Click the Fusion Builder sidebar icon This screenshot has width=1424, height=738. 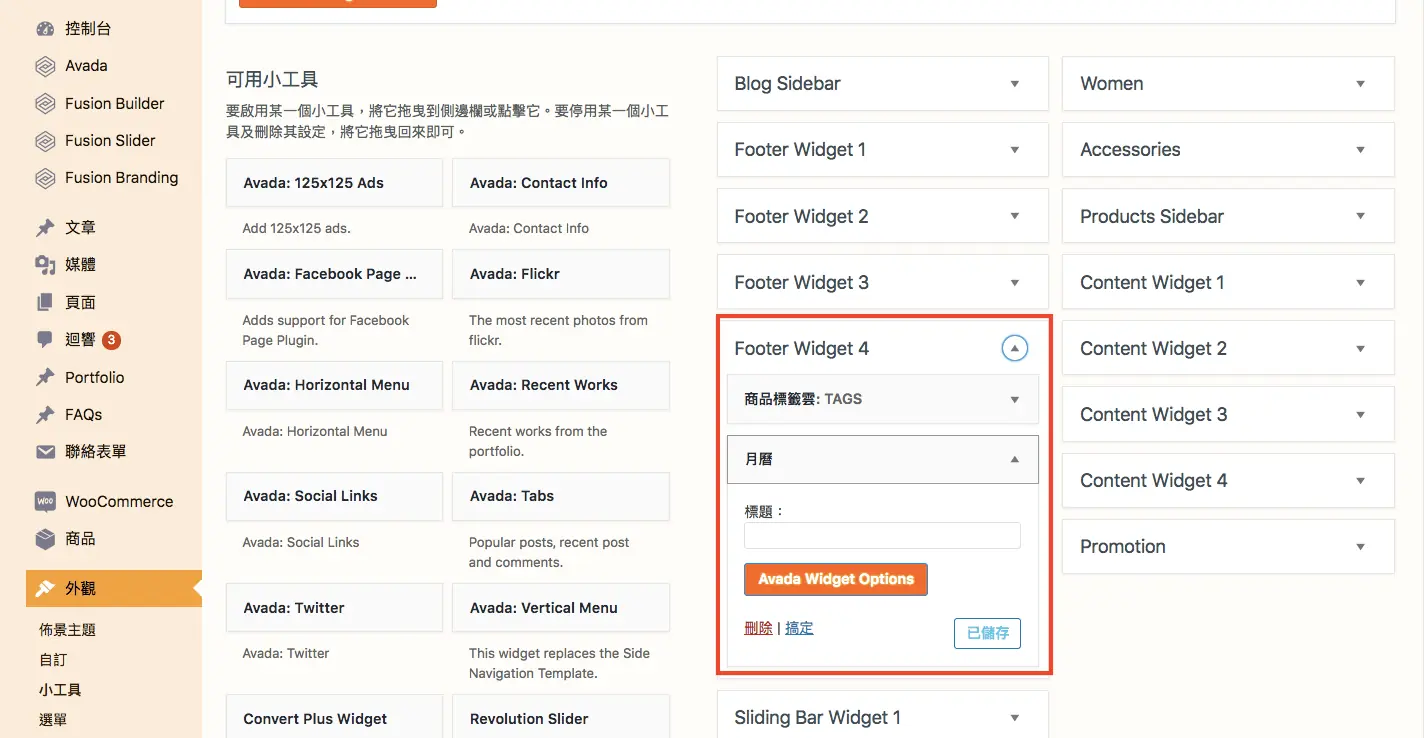point(45,104)
